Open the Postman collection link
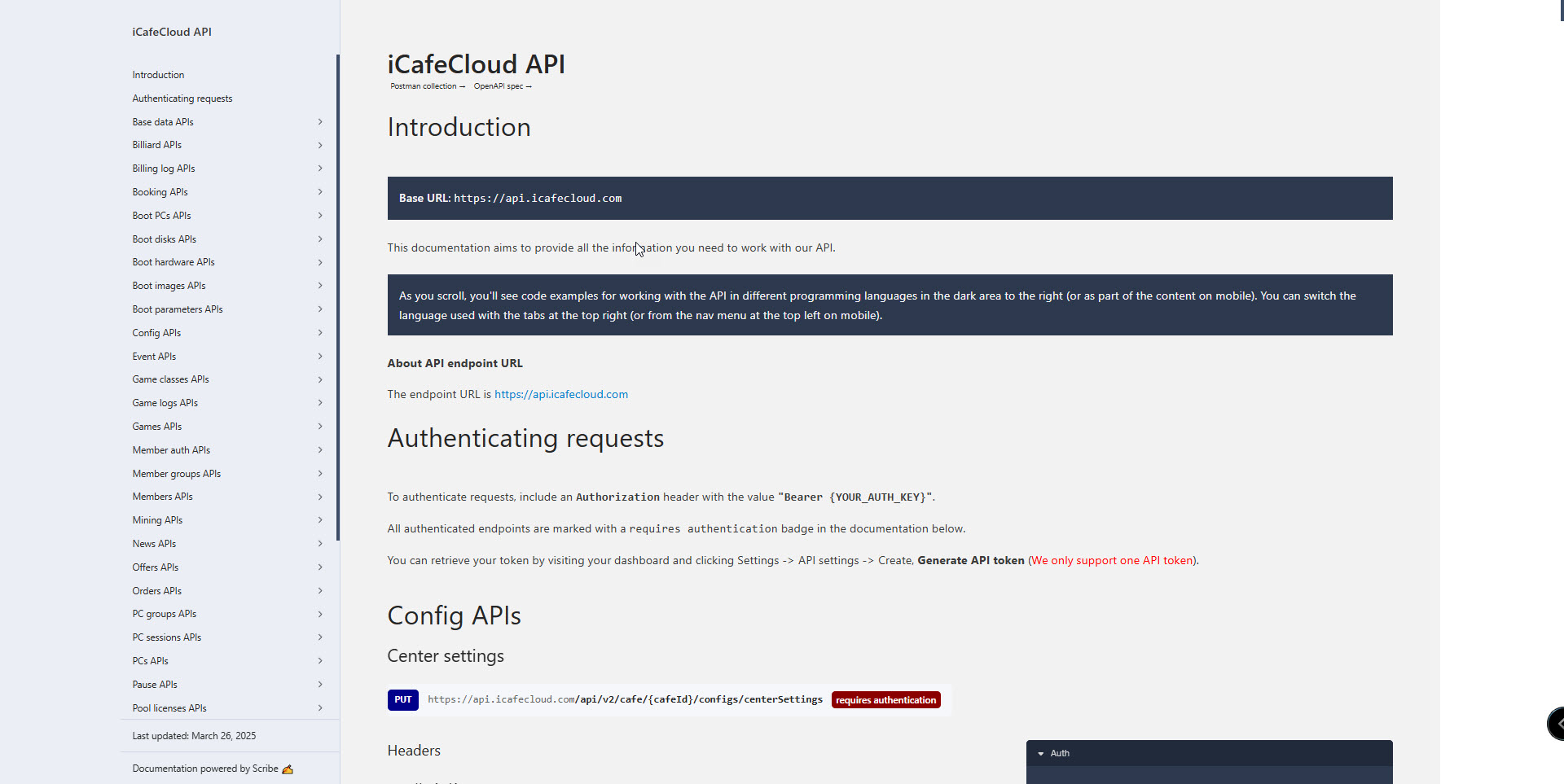The width and height of the screenshot is (1564, 784). point(428,86)
